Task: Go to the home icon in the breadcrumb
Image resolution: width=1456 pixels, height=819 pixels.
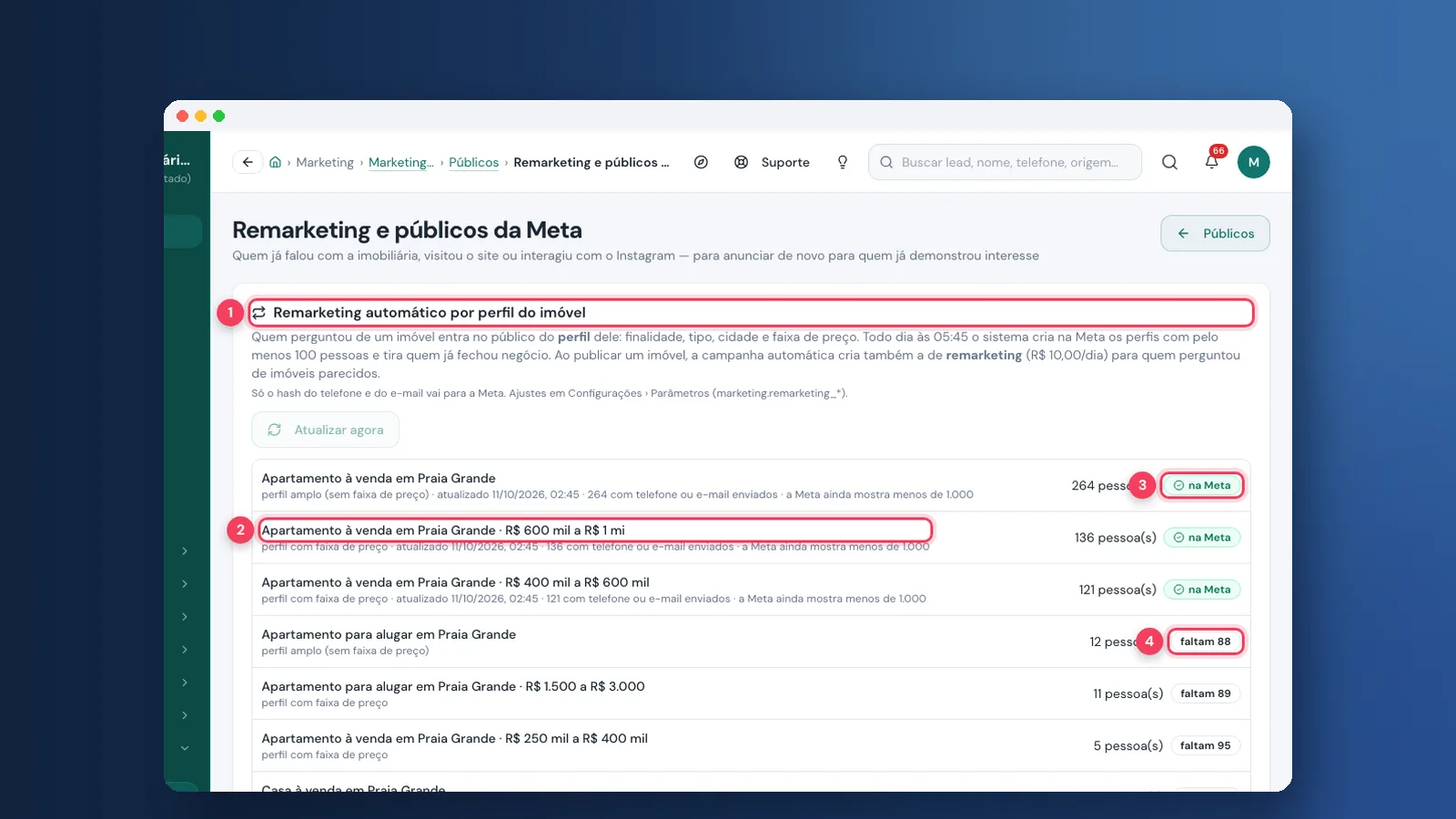Action: [x=275, y=162]
